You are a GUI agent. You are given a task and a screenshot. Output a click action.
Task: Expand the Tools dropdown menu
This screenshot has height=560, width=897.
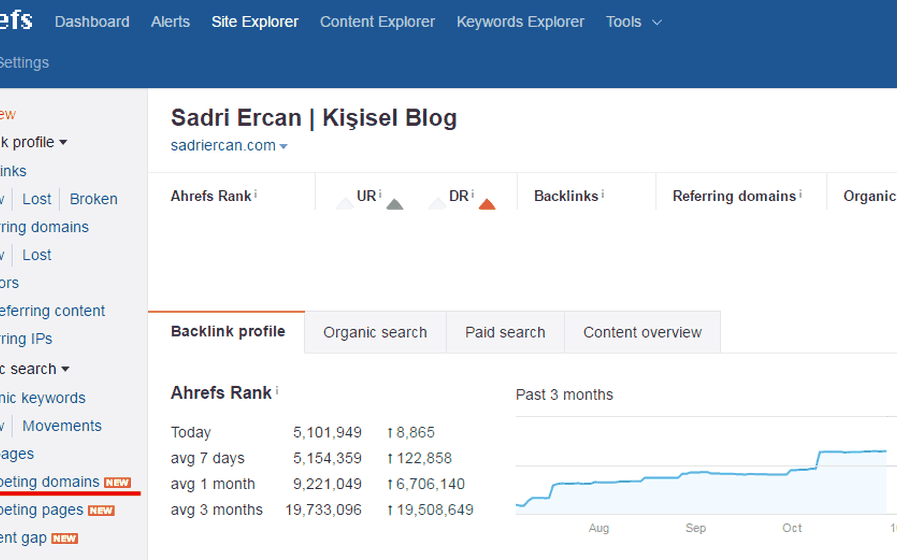pos(633,22)
